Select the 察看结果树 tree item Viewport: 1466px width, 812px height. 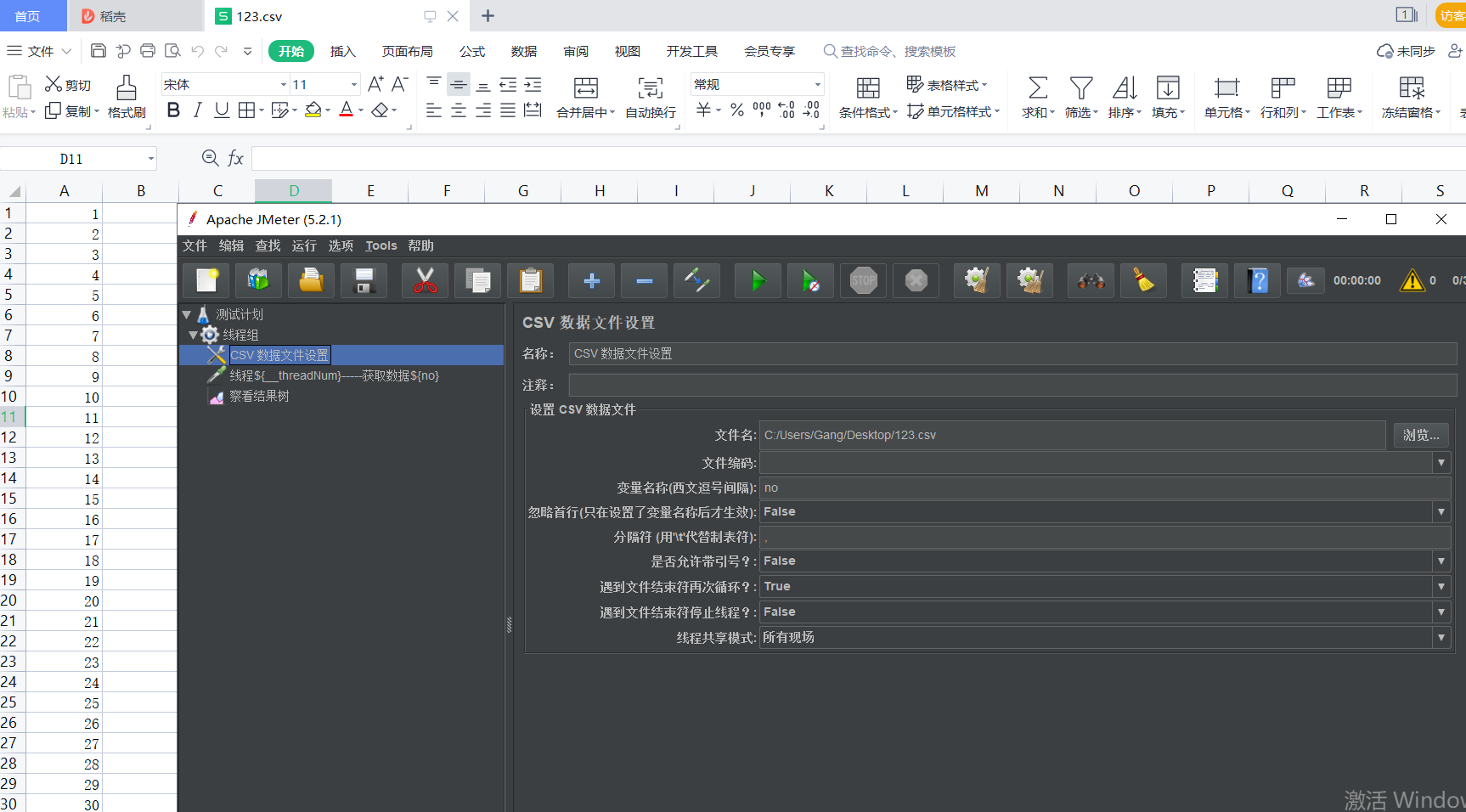259,396
